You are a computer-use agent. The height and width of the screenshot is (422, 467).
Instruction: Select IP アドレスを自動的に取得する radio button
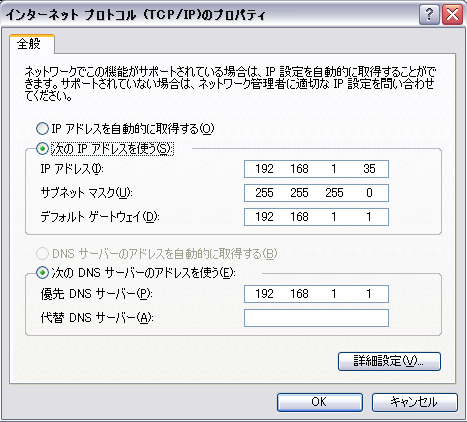click(x=42, y=128)
